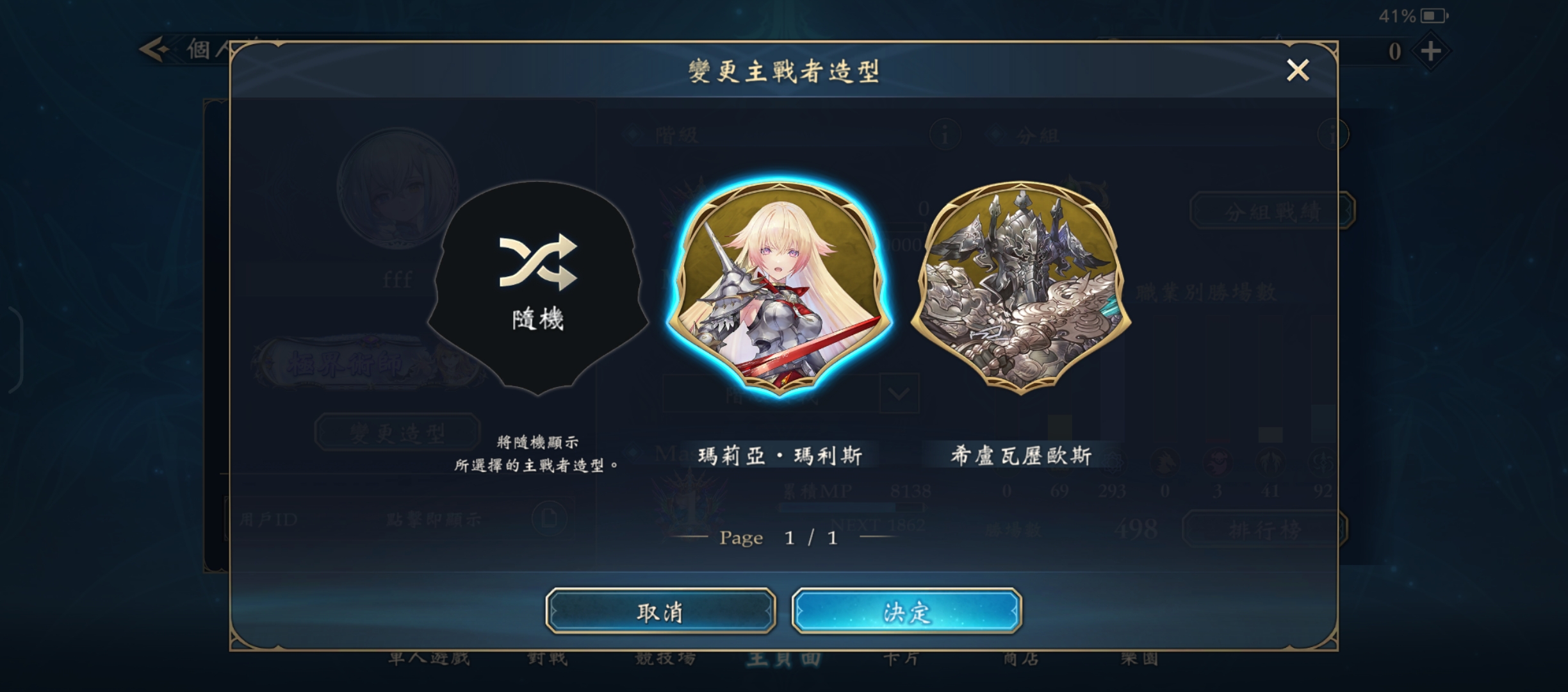Close the 變更主戰者造型 dialog

[x=1298, y=70]
